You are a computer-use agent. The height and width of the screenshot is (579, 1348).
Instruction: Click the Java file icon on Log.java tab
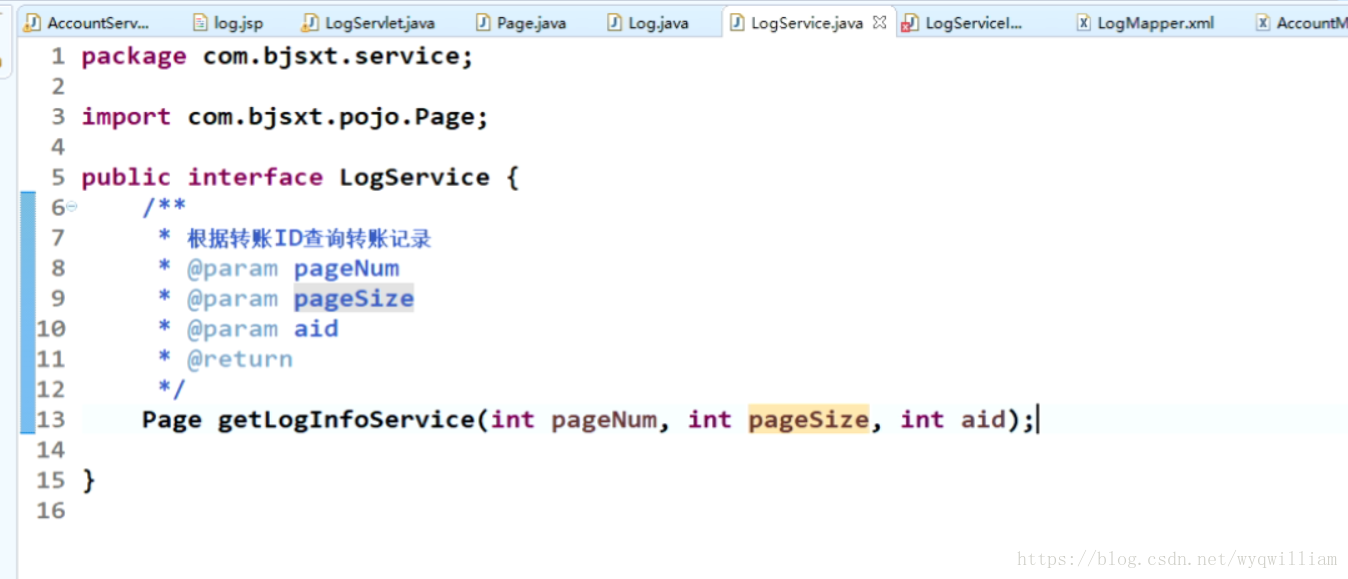pyautogui.click(x=615, y=22)
